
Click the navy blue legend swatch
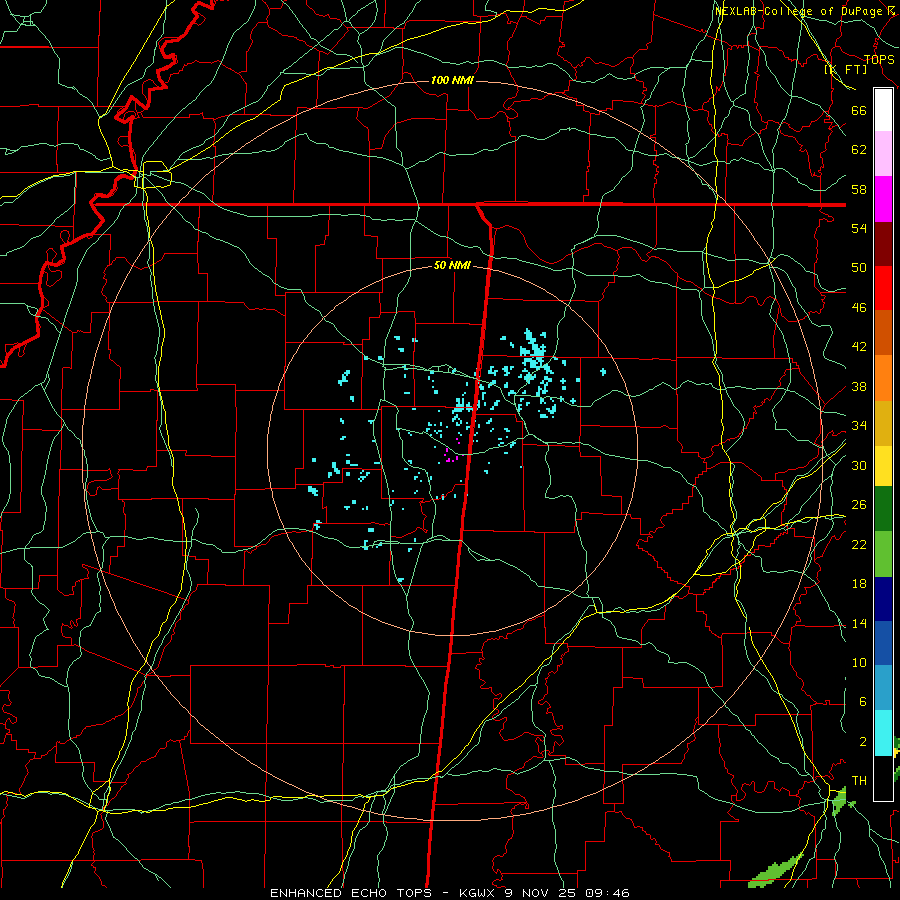point(883,599)
